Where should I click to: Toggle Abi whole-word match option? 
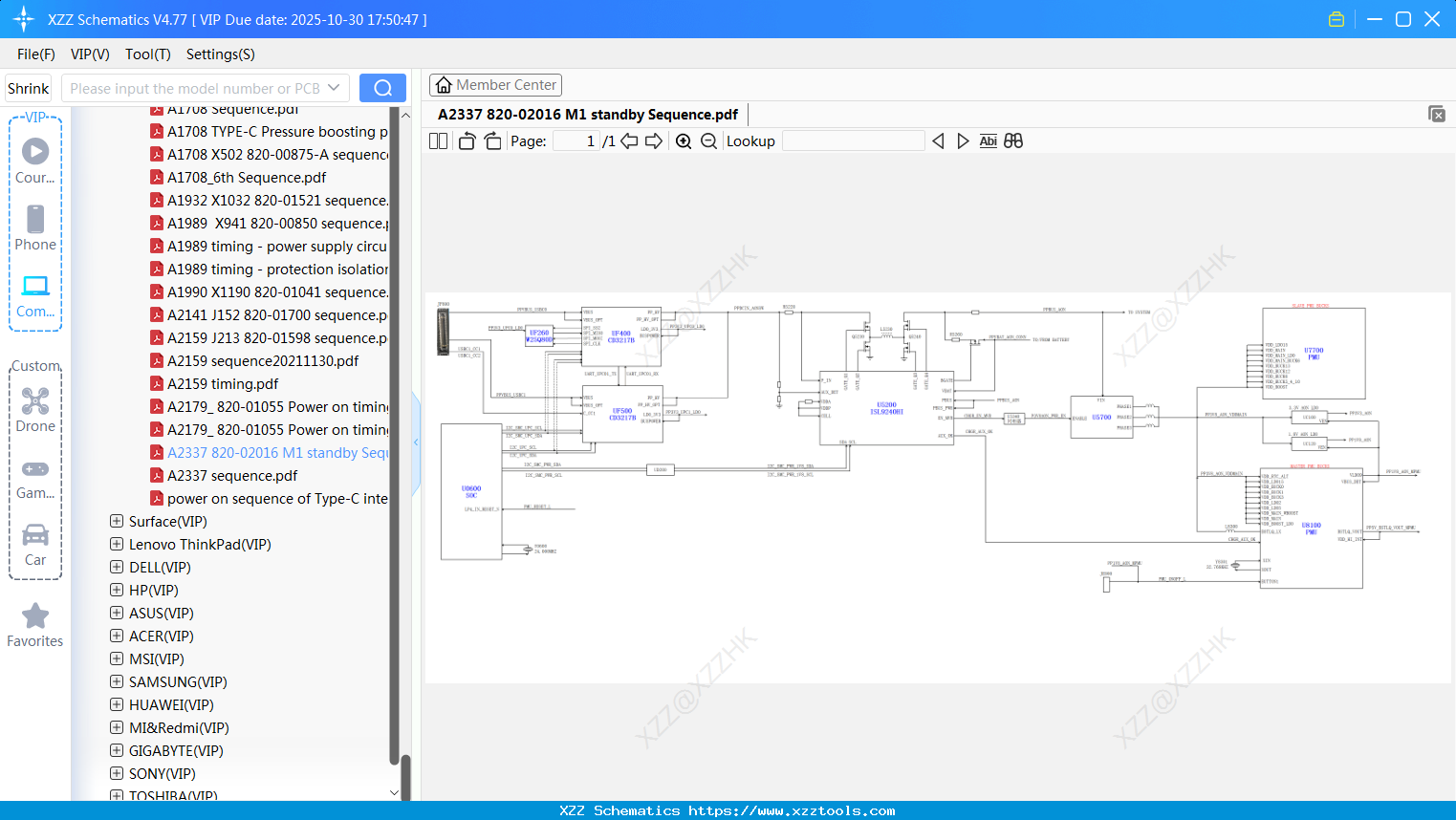tap(988, 141)
